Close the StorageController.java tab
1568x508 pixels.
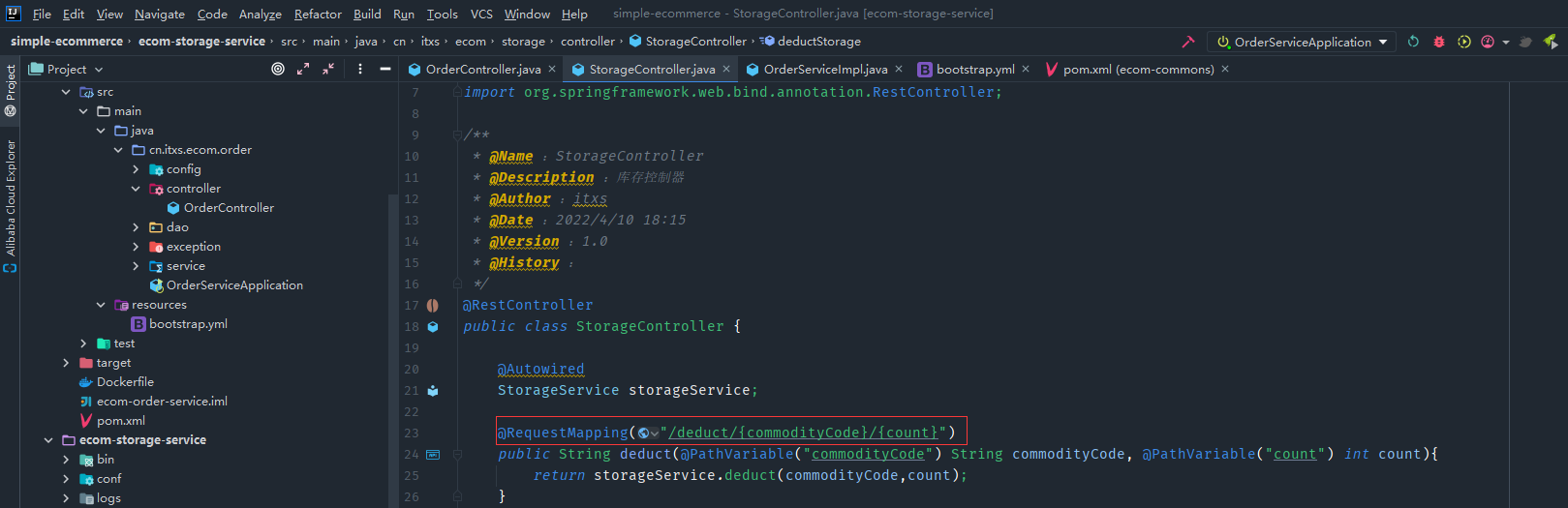tap(726, 69)
